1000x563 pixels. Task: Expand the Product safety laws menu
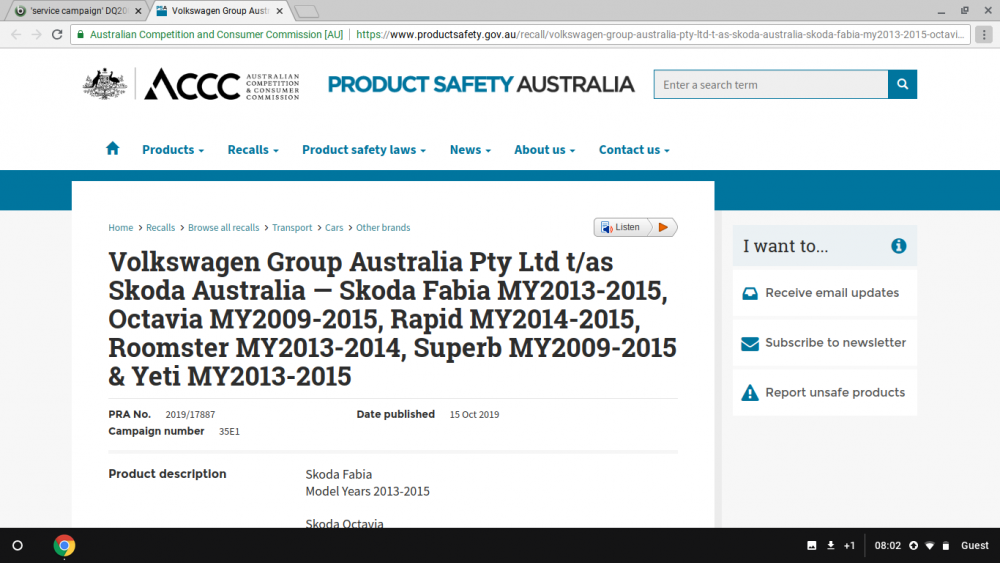pyautogui.click(x=364, y=149)
